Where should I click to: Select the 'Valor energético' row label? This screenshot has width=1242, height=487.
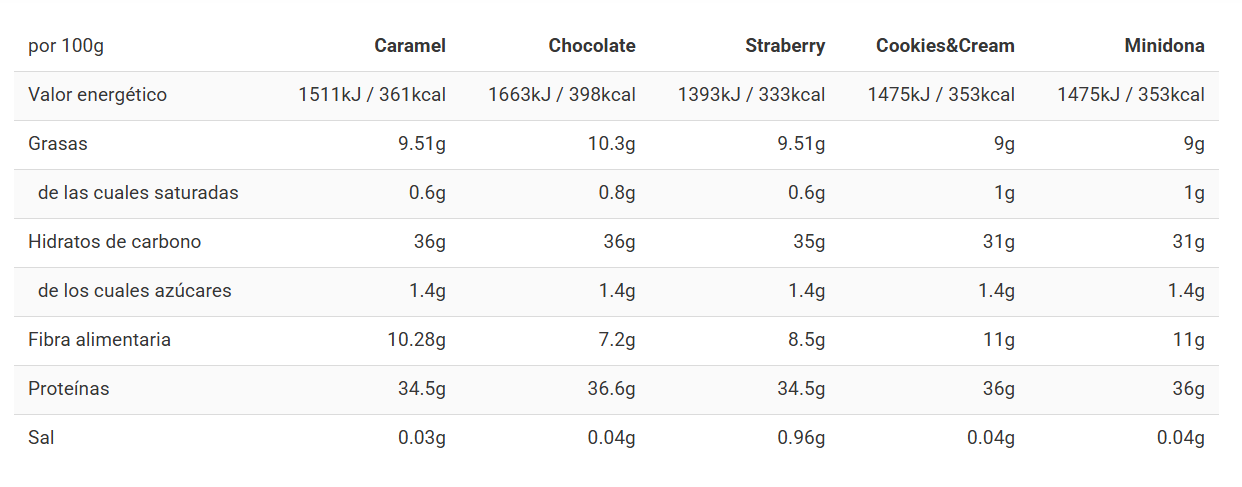point(97,95)
